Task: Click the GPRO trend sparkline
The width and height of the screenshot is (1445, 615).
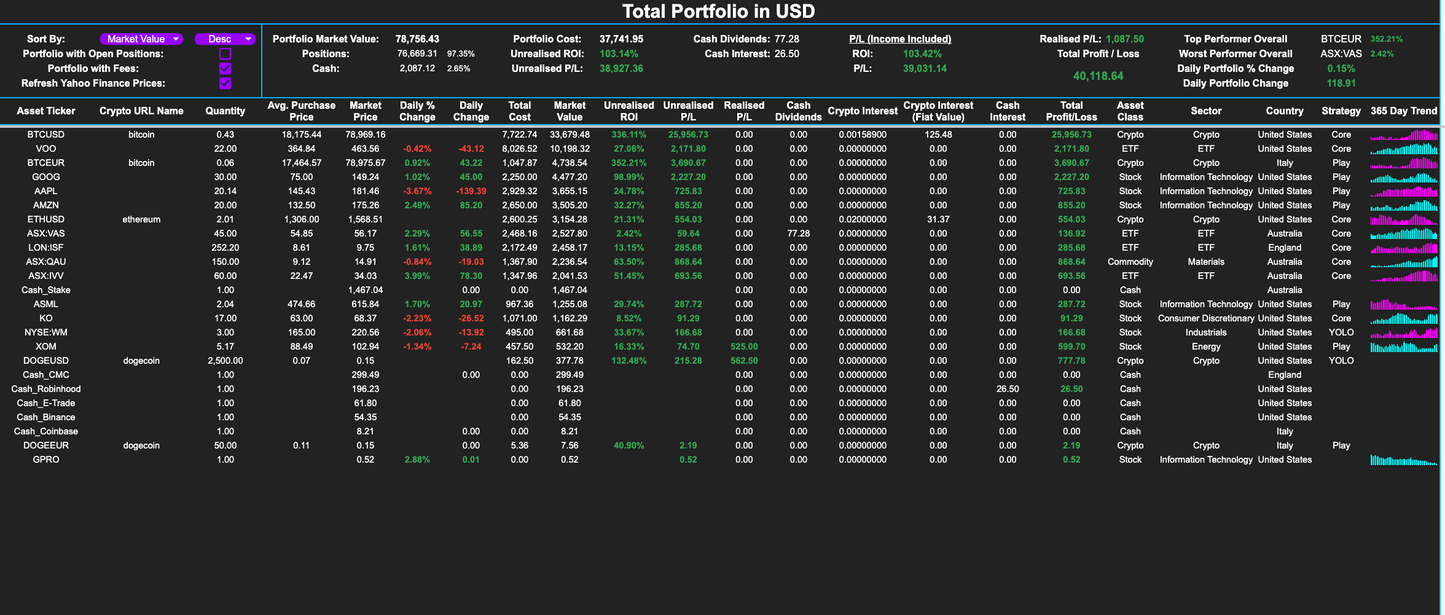Action: point(1404,460)
